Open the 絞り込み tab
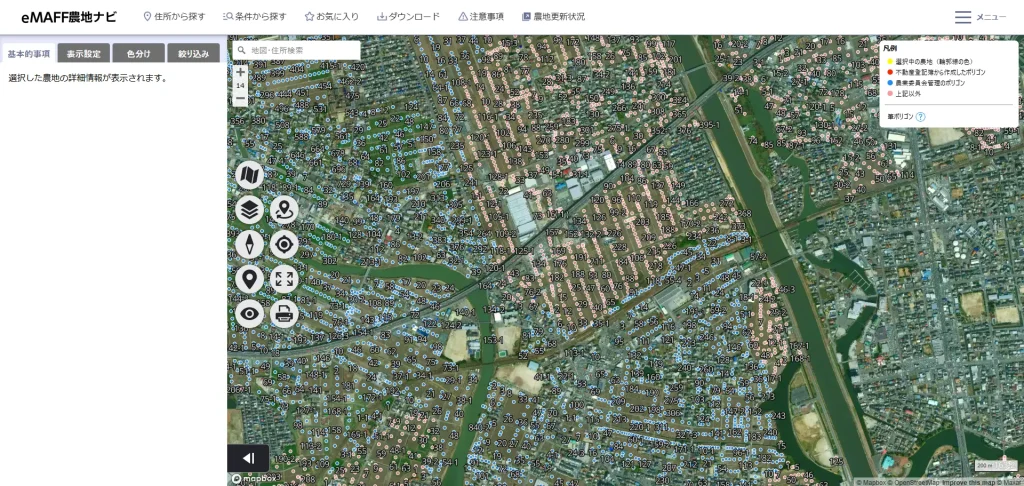 (193, 54)
